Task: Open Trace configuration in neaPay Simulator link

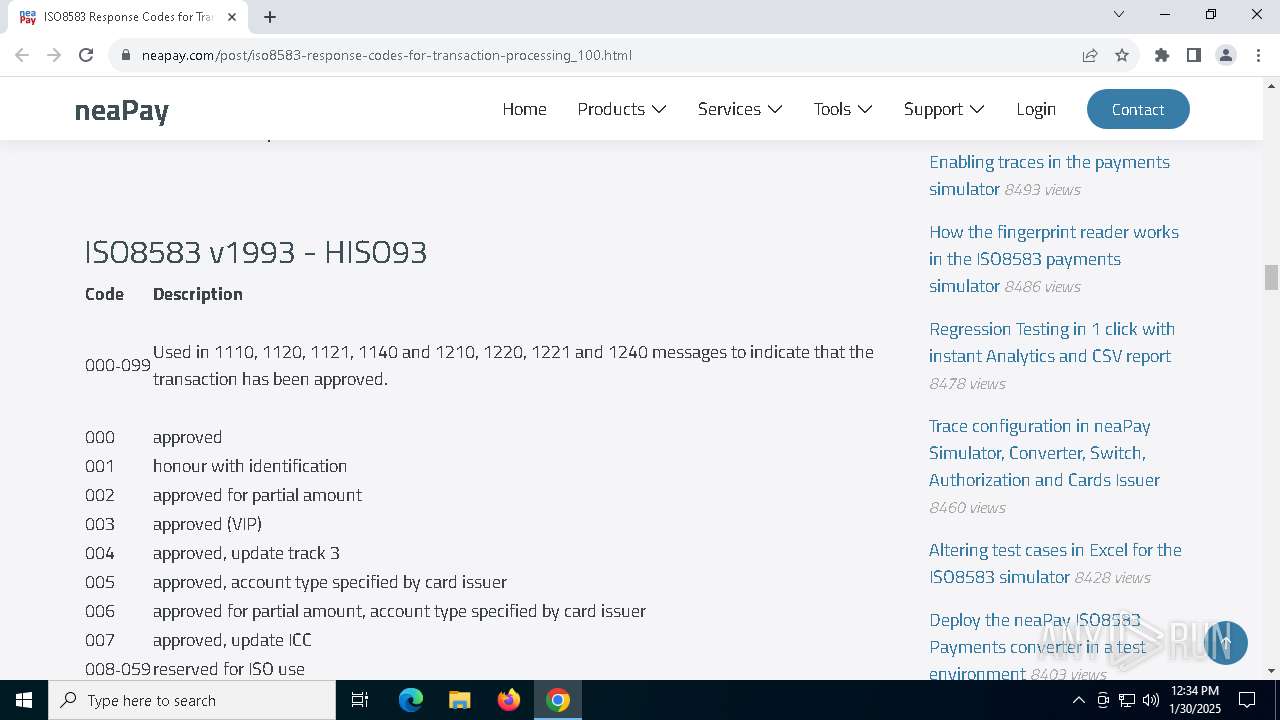Action: pos(1044,453)
